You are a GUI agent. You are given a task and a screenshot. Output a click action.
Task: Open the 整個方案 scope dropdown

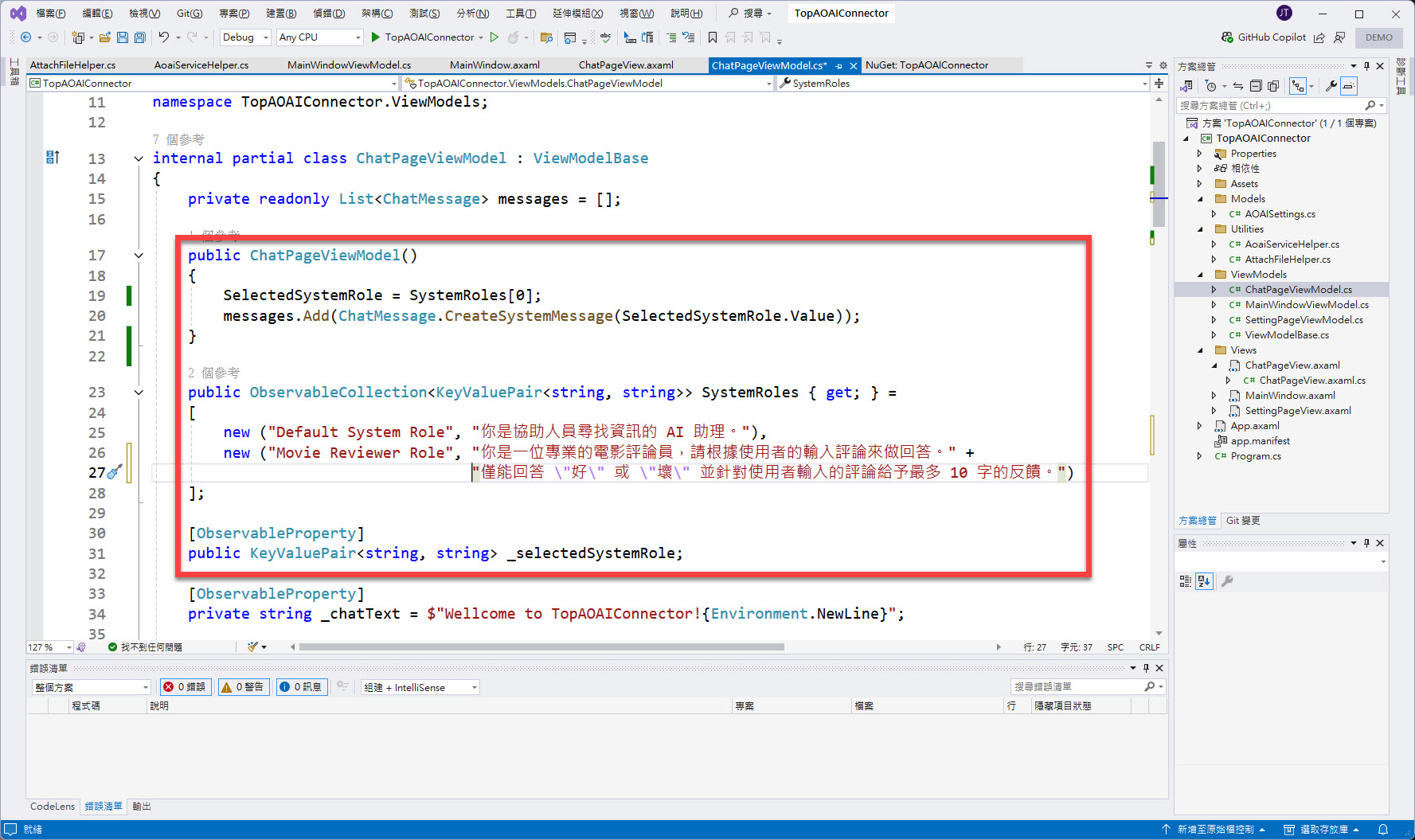[91, 687]
